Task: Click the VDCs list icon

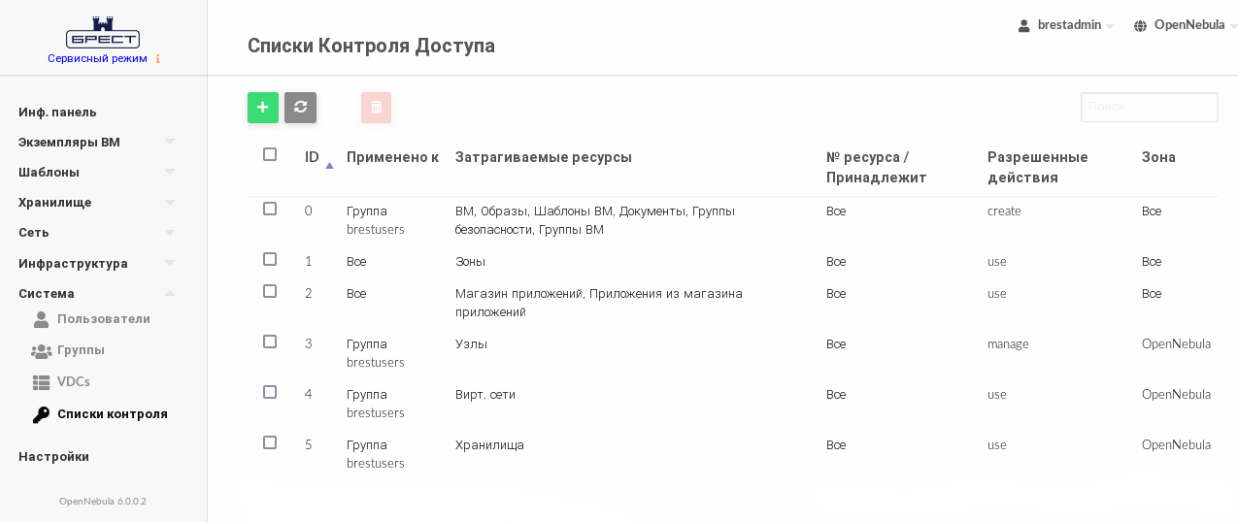Action: click(x=41, y=385)
